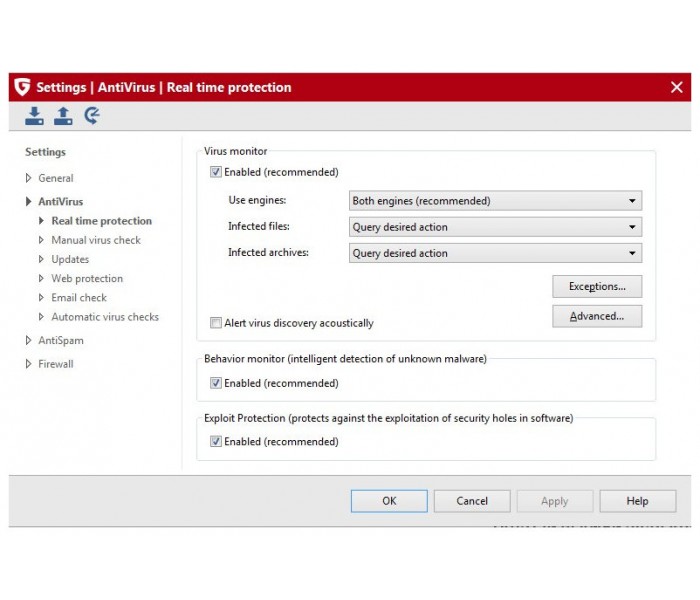Open Email check settings page
The height and width of the screenshot is (600, 700).
pyautogui.click(x=79, y=298)
